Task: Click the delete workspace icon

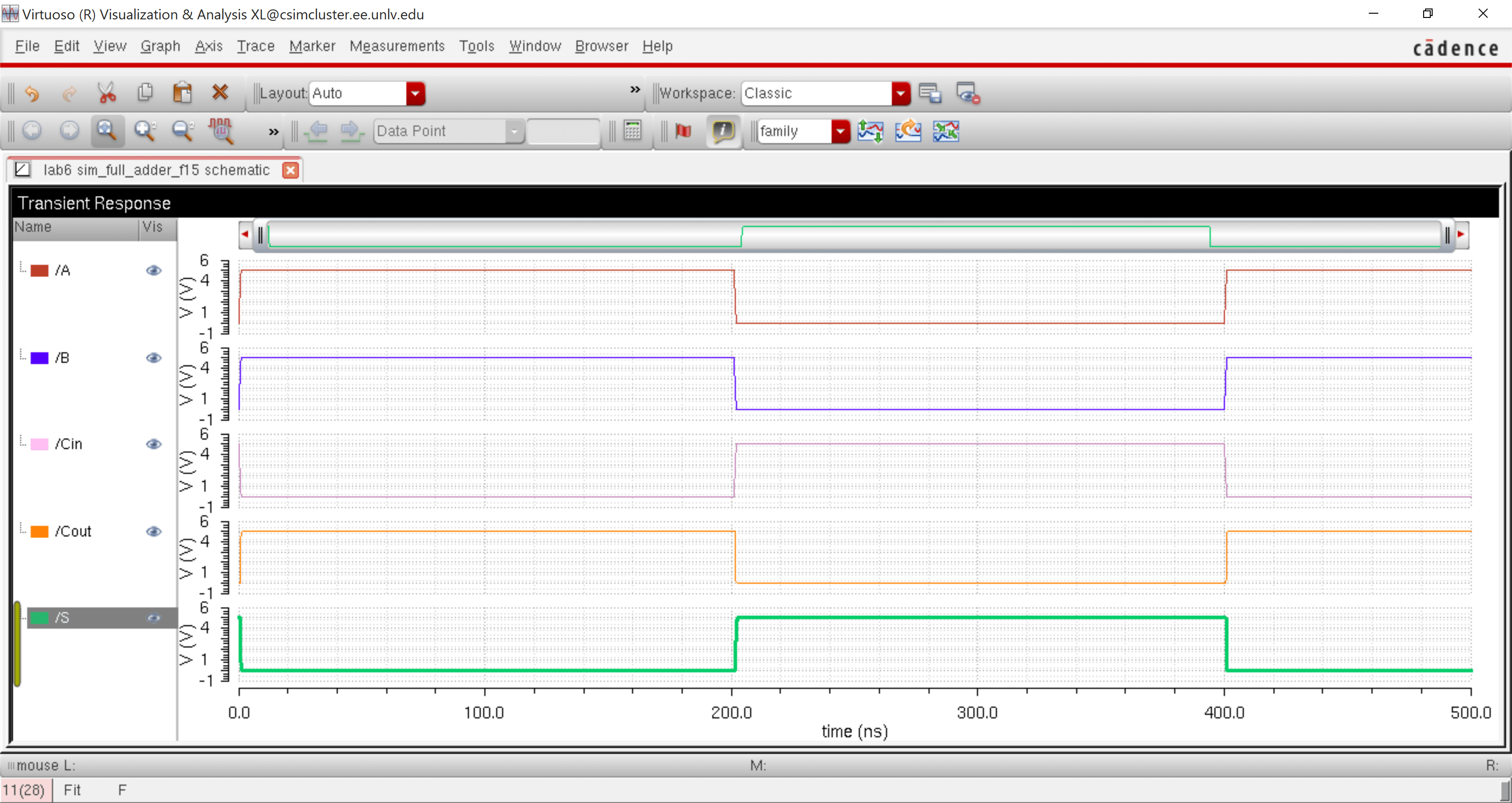Action: pos(967,94)
